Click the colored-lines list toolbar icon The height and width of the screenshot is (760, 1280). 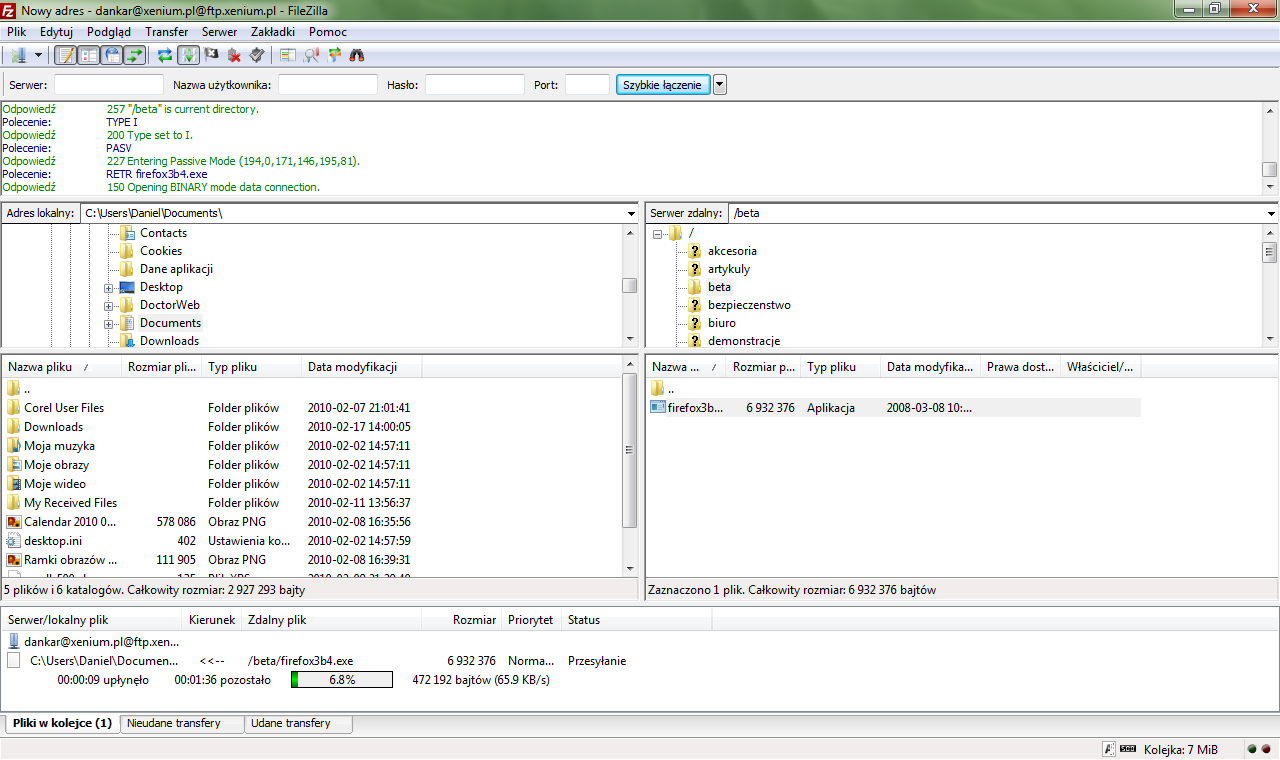[x=288, y=55]
